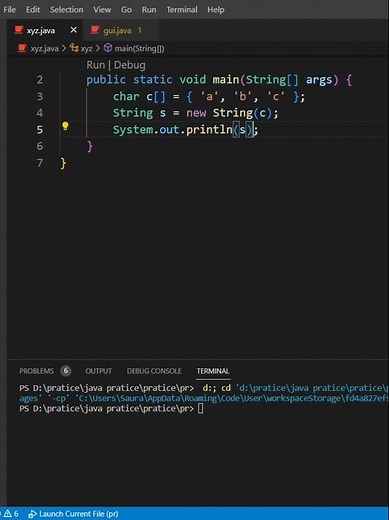Screen dimensions: 389x520
Task: Open the Go menu
Action: point(126,10)
